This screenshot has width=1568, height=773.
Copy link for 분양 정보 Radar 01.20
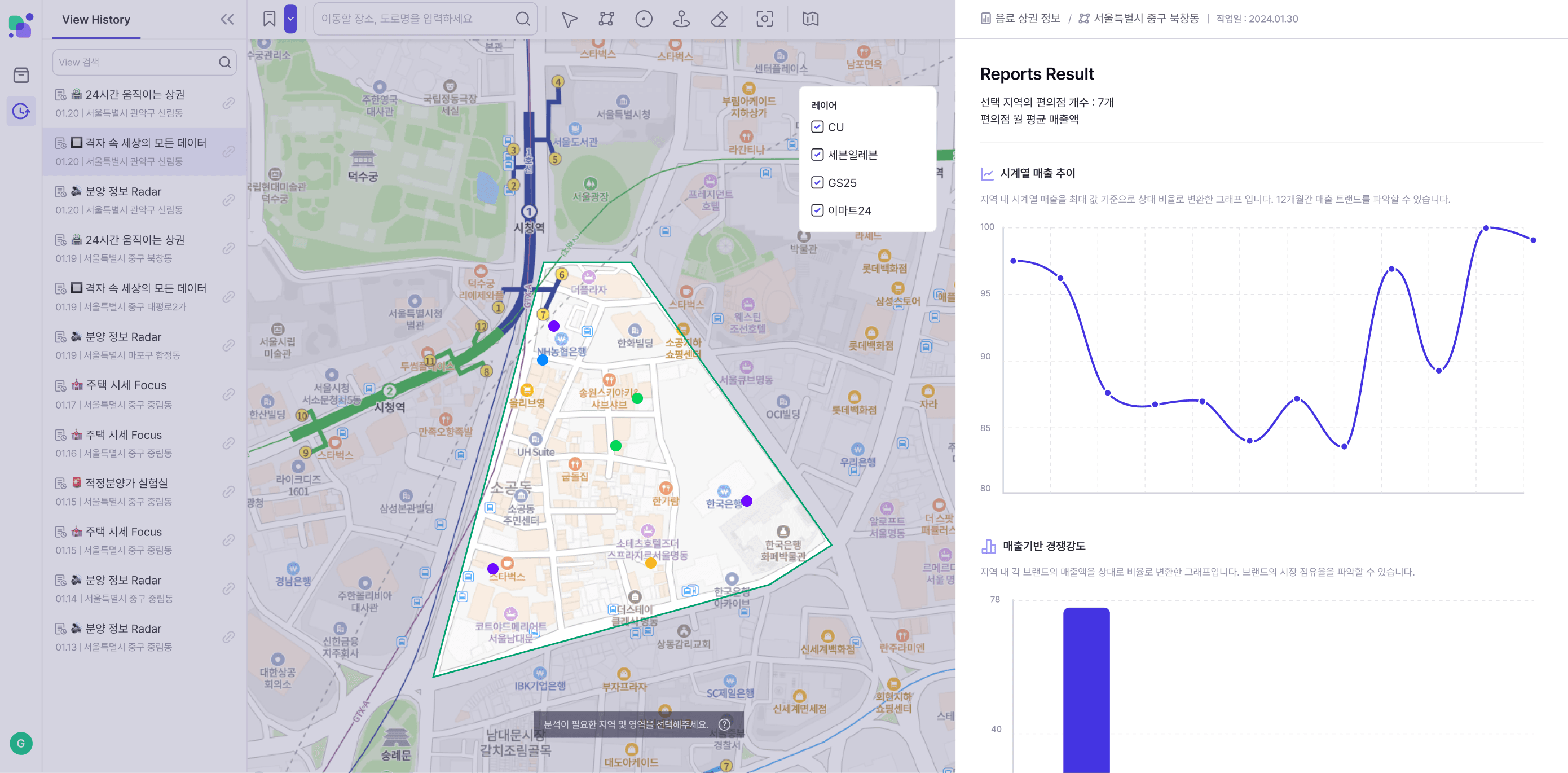pos(228,200)
